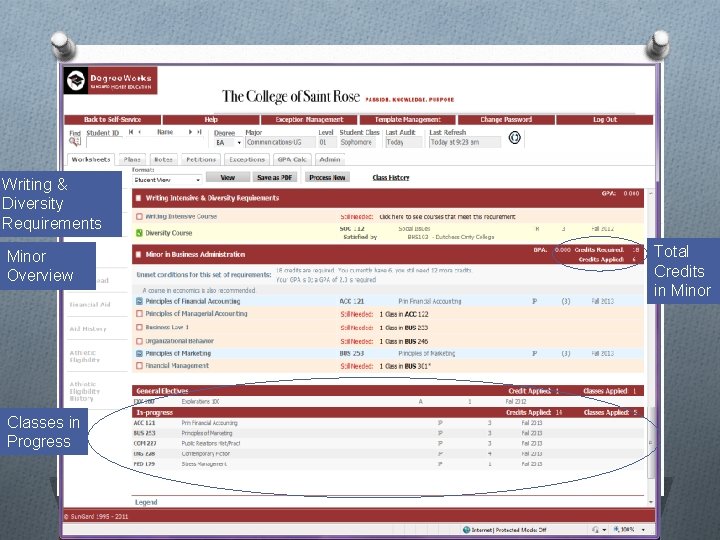Go to previous student record arrow
720x540 pixels.
140,132
